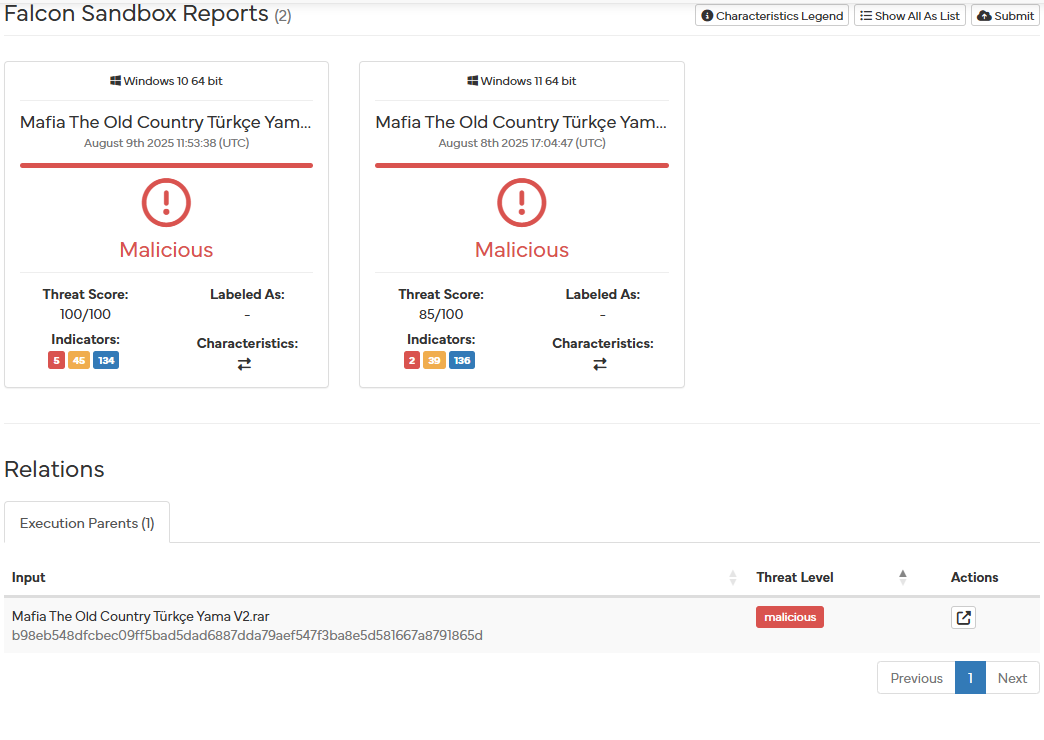Click Malicious verdict text in Windows 11 card
The width and height of the screenshot is (1044, 740).
click(522, 250)
